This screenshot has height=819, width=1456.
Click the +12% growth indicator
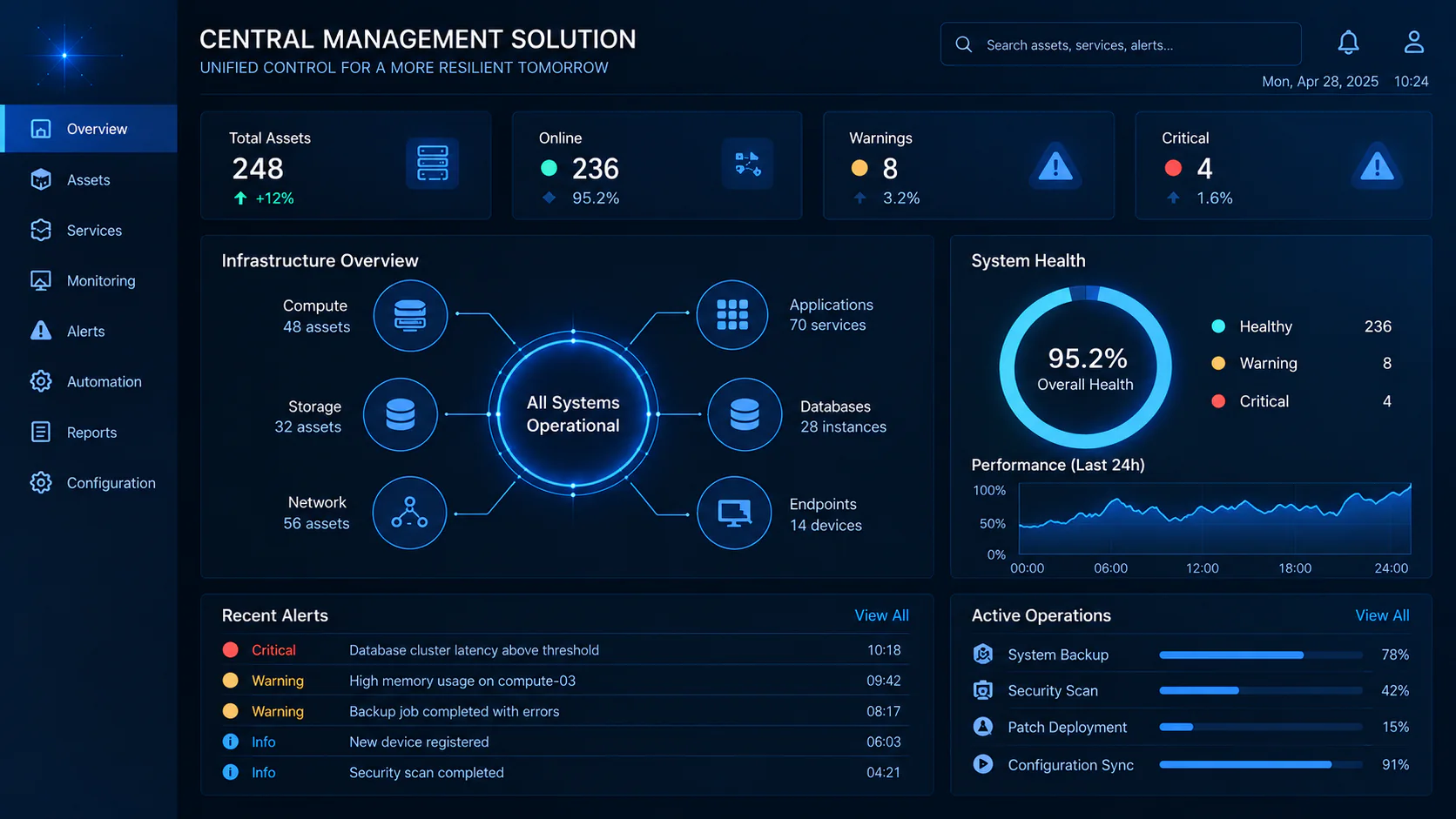(264, 198)
